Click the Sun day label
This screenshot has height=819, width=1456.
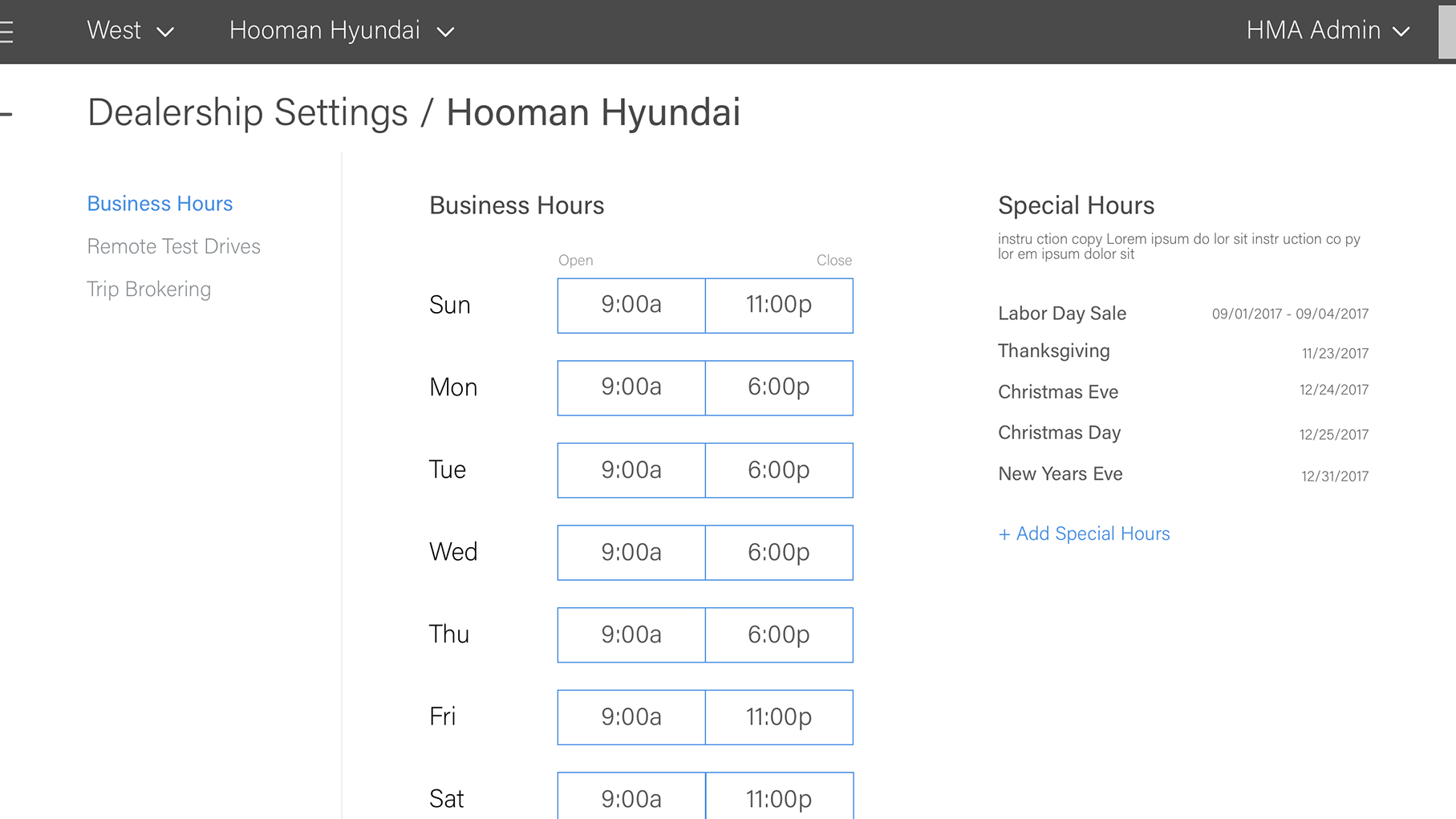click(x=449, y=306)
